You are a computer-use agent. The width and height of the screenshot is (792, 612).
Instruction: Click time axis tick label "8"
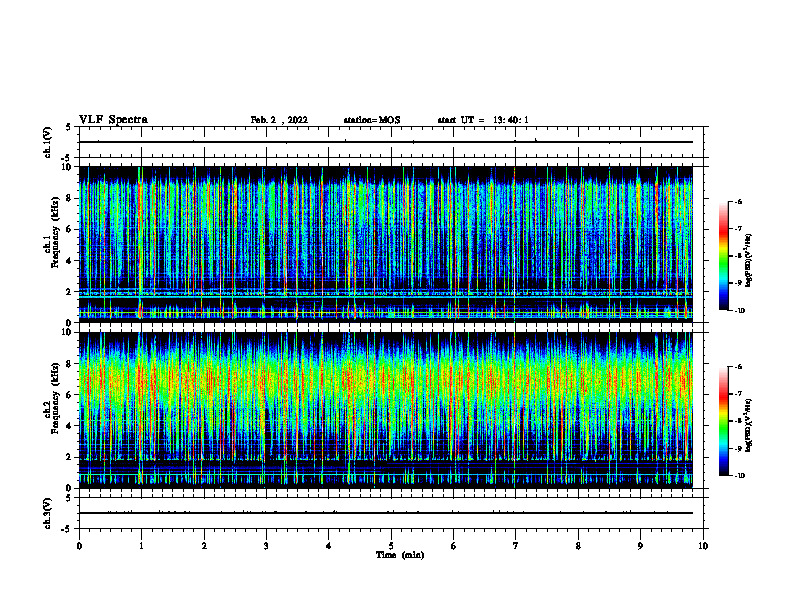pos(578,546)
